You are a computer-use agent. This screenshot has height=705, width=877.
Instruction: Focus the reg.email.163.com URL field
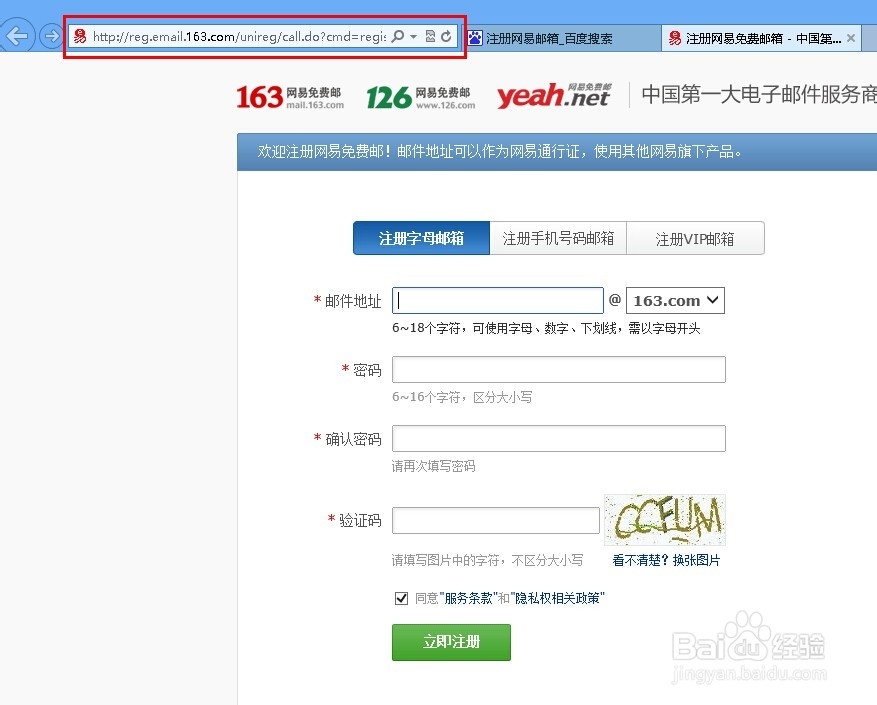click(x=239, y=36)
